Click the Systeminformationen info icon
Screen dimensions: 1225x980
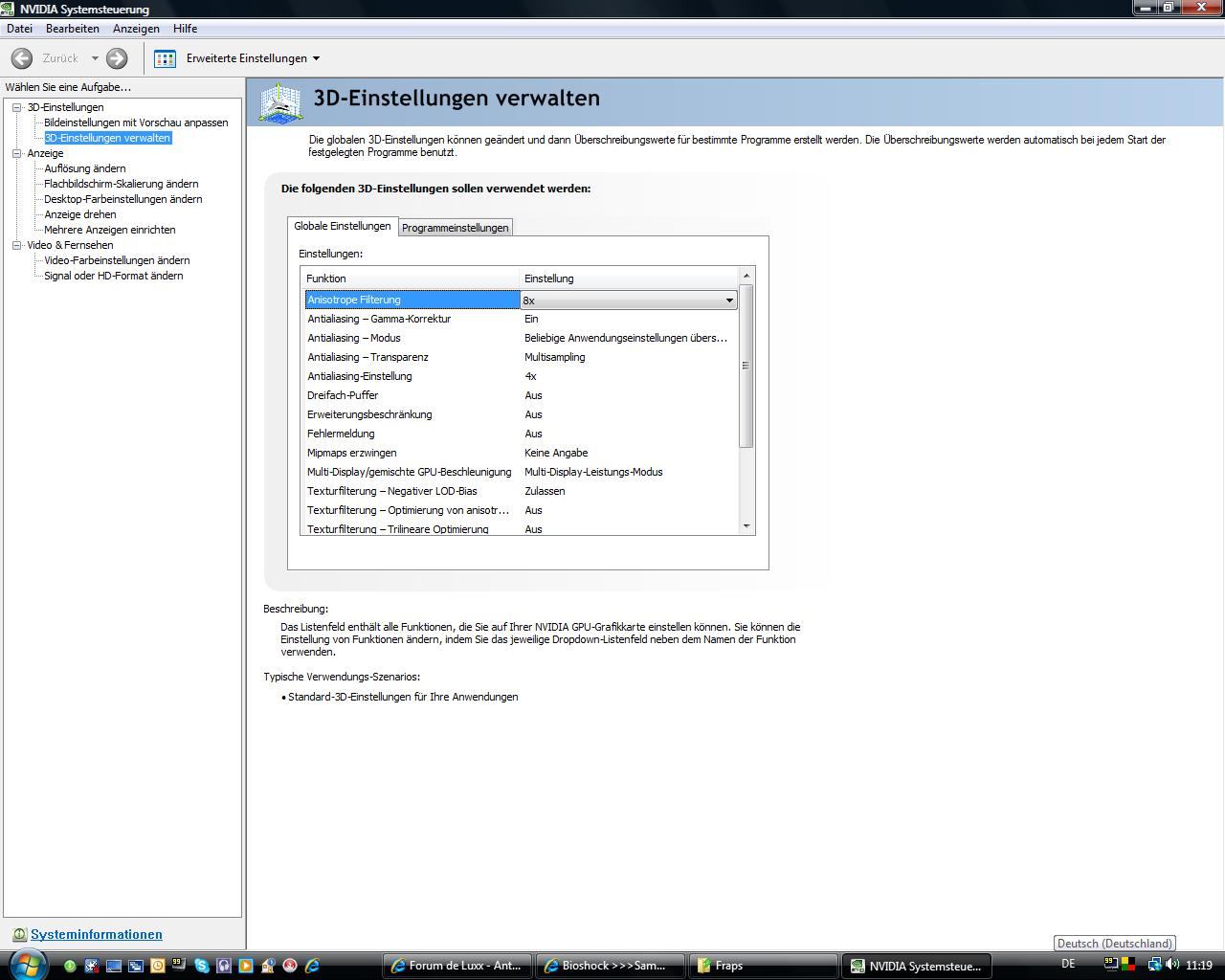click(x=18, y=935)
